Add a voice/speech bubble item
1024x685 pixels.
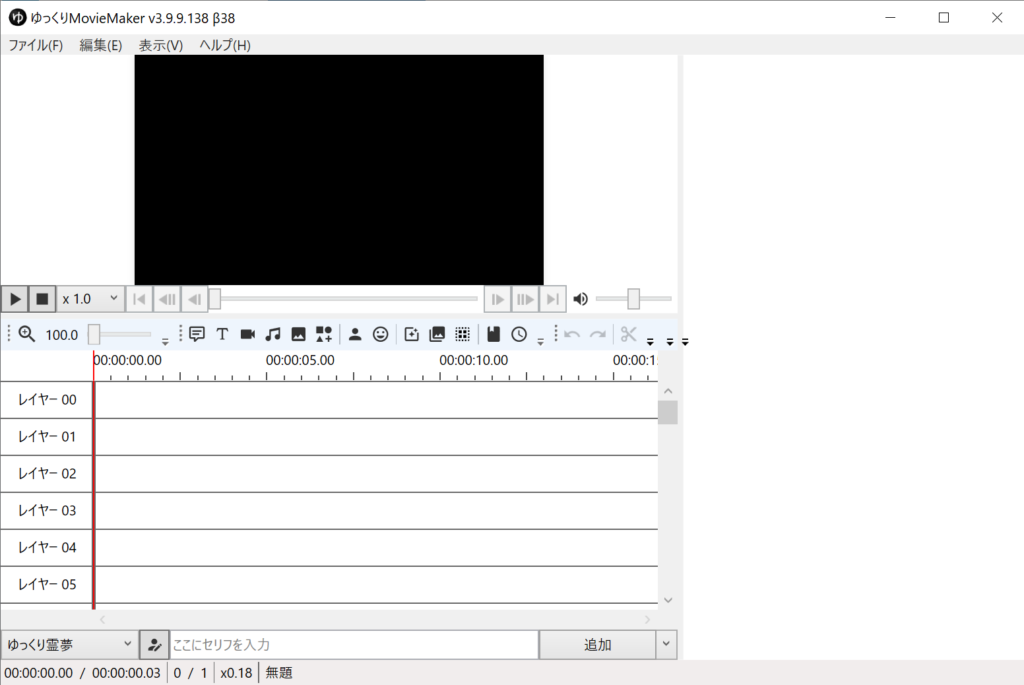[x=197, y=334]
